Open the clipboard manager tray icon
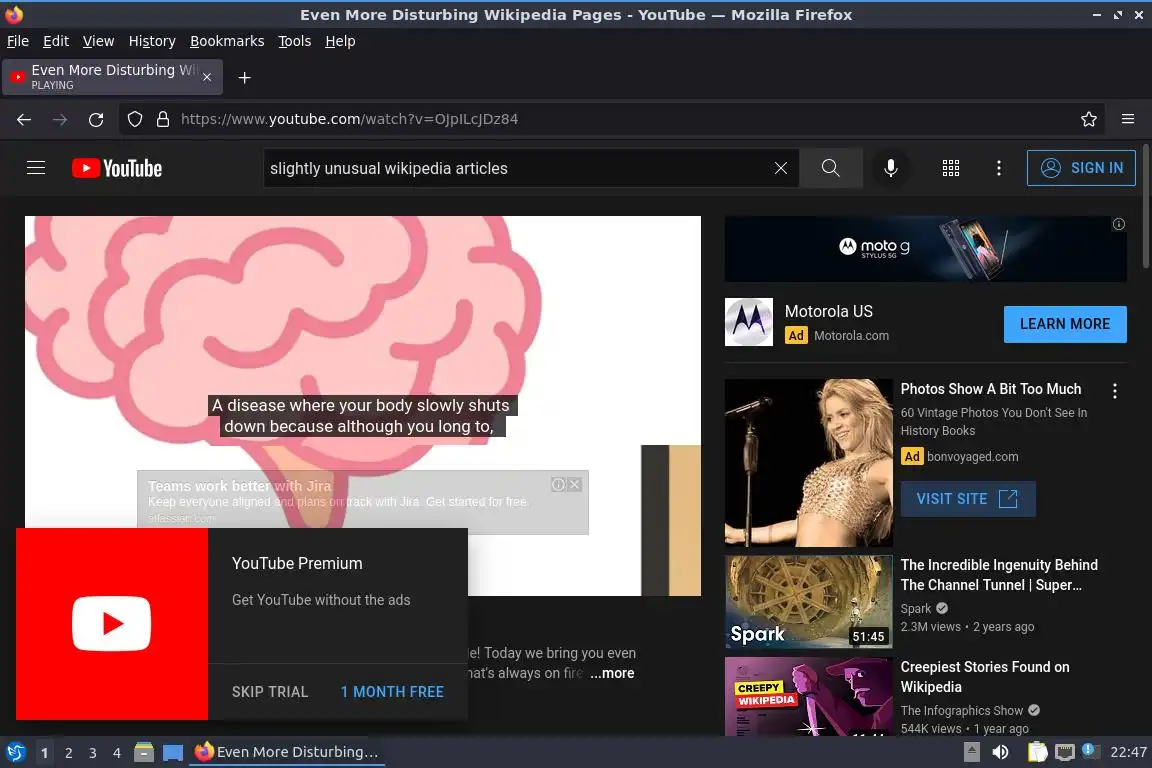The height and width of the screenshot is (768, 1152). pyautogui.click(x=1037, y=753)
